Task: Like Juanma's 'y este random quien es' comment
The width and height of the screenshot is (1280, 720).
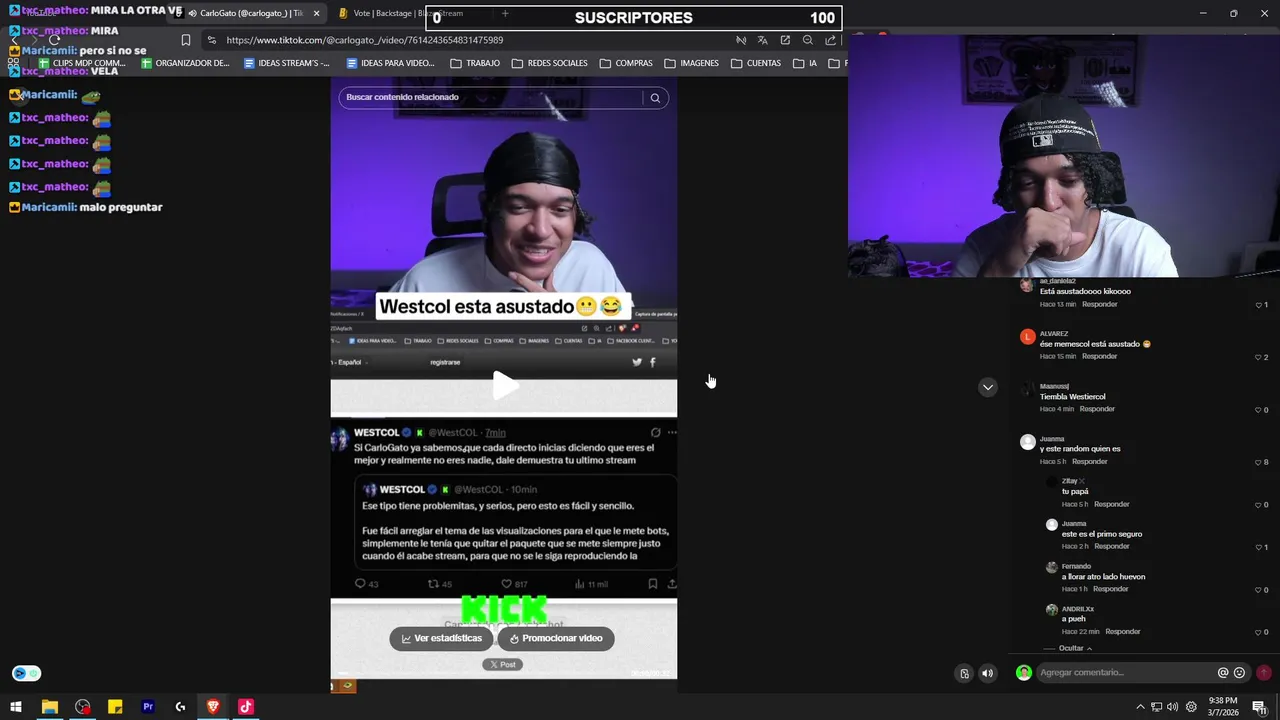Action: coord(1259,462)
